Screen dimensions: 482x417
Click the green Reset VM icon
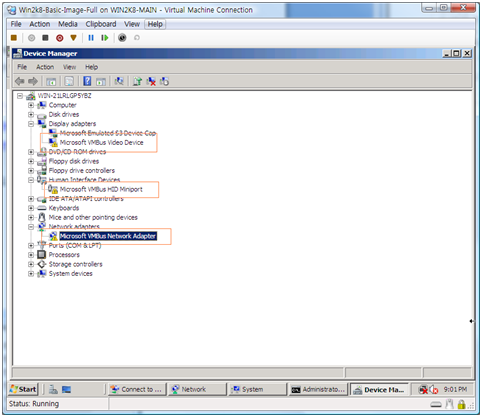click(x=105, y=38)
